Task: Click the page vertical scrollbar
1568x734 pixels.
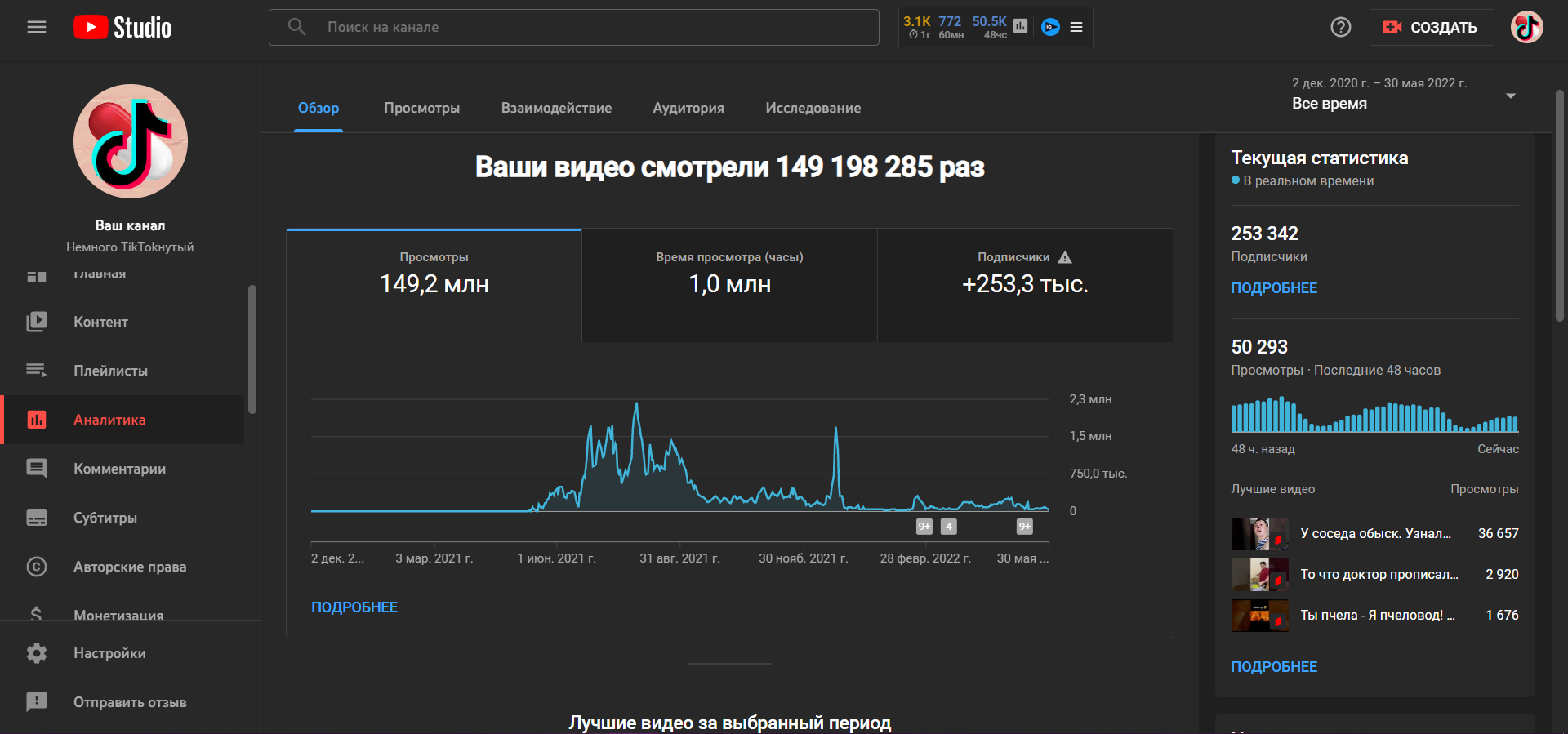Action: click(1560, 204)
